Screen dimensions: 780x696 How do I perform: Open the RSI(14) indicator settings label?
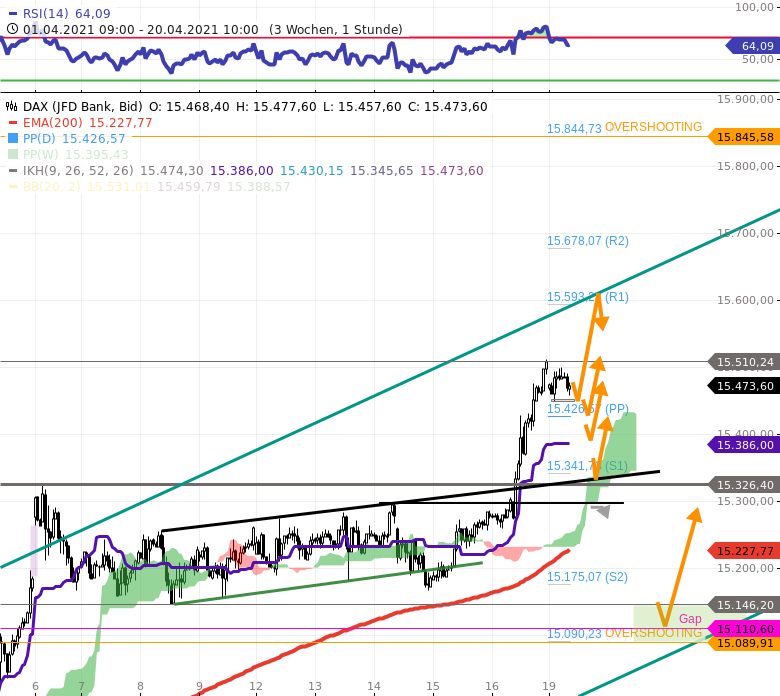[x=47, y=14]
